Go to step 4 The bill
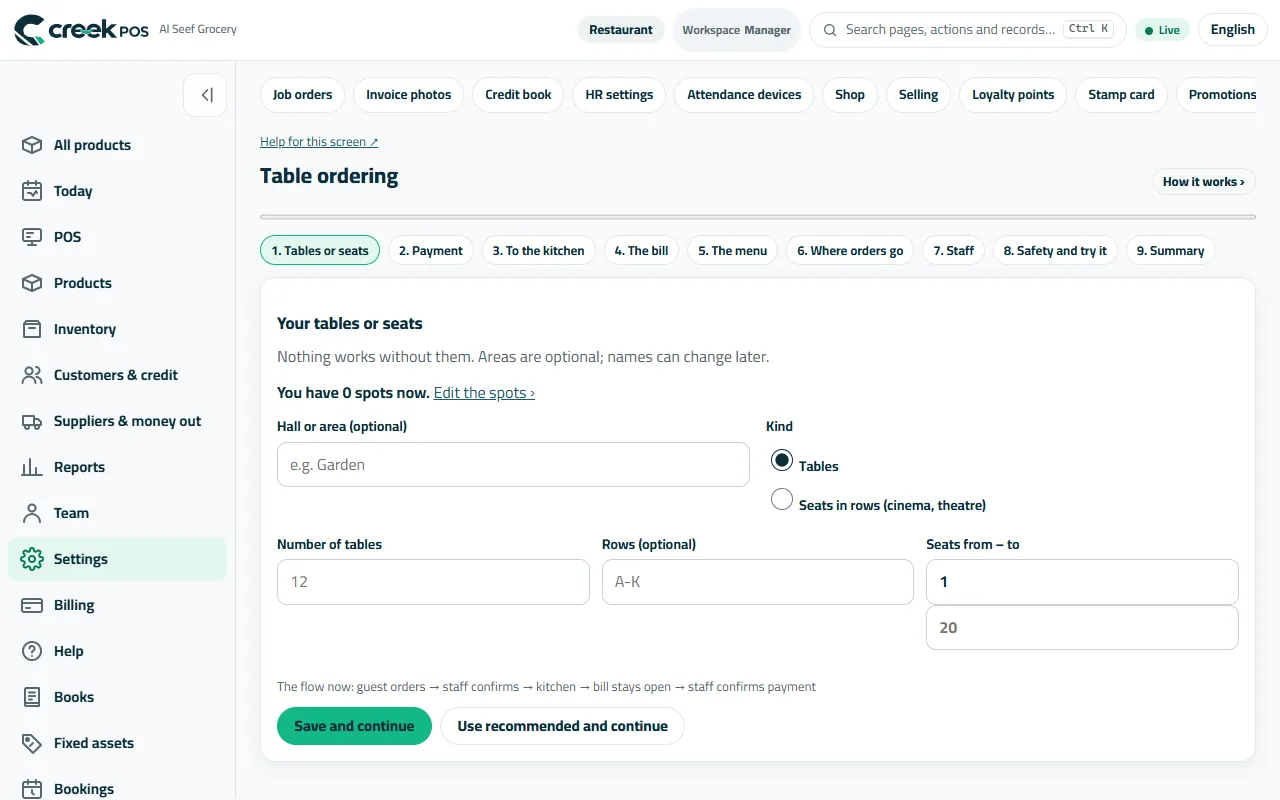Viewport: 1280px width, 800px height. 641,251
